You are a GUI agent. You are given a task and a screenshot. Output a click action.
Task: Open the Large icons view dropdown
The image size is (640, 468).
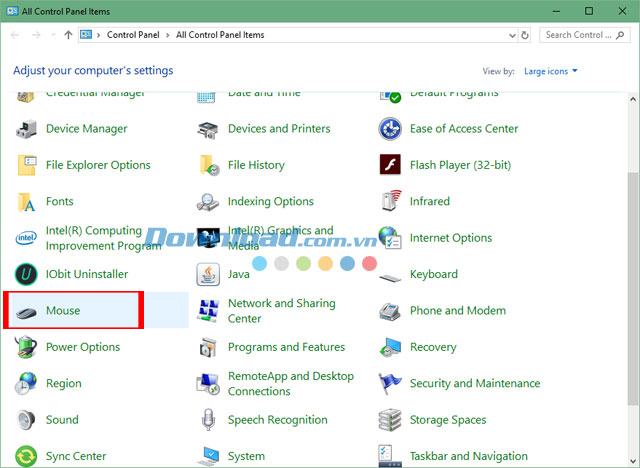[551, 71]
